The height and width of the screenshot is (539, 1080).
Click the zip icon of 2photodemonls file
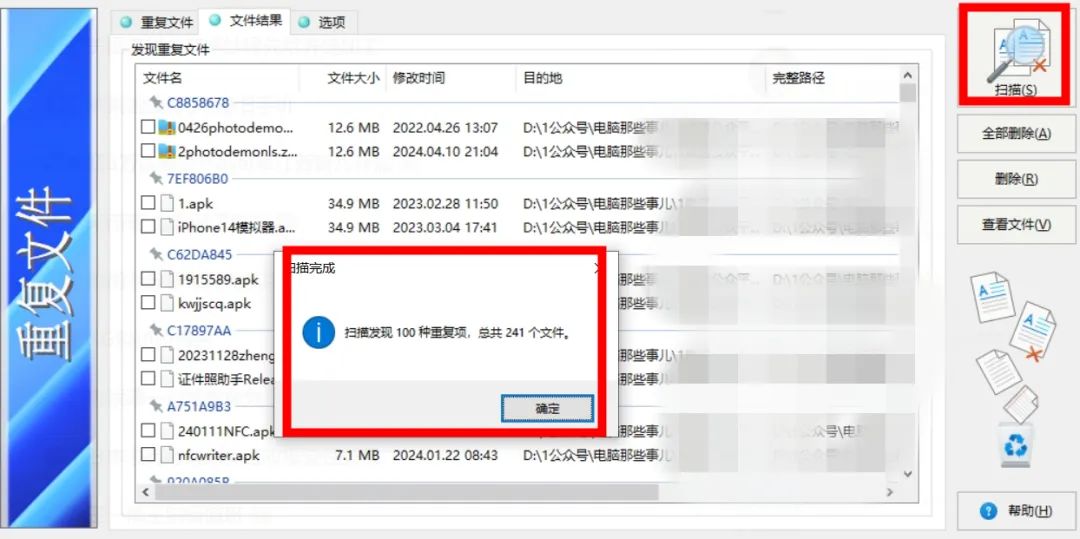click(167, 151)
